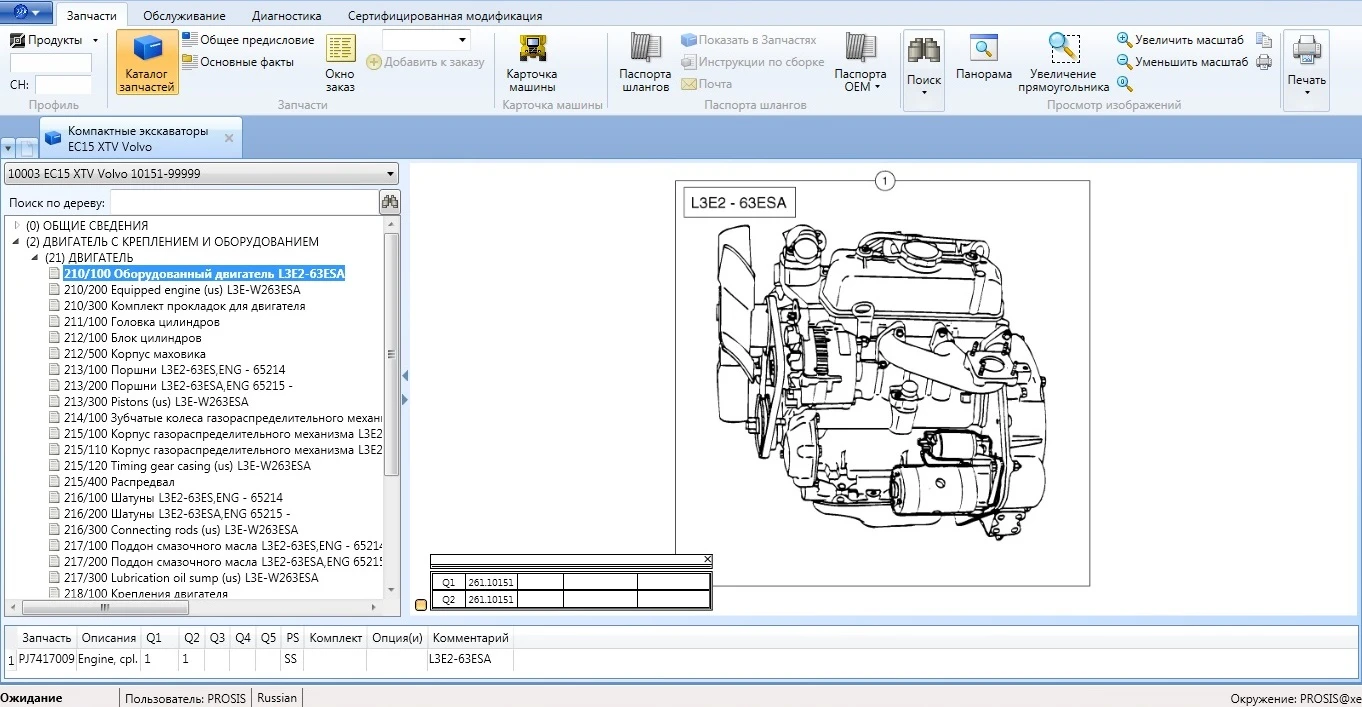Click Уменьшить масштаб zoom out
Screen dimensions: 1362x707
coord(1183,62)
